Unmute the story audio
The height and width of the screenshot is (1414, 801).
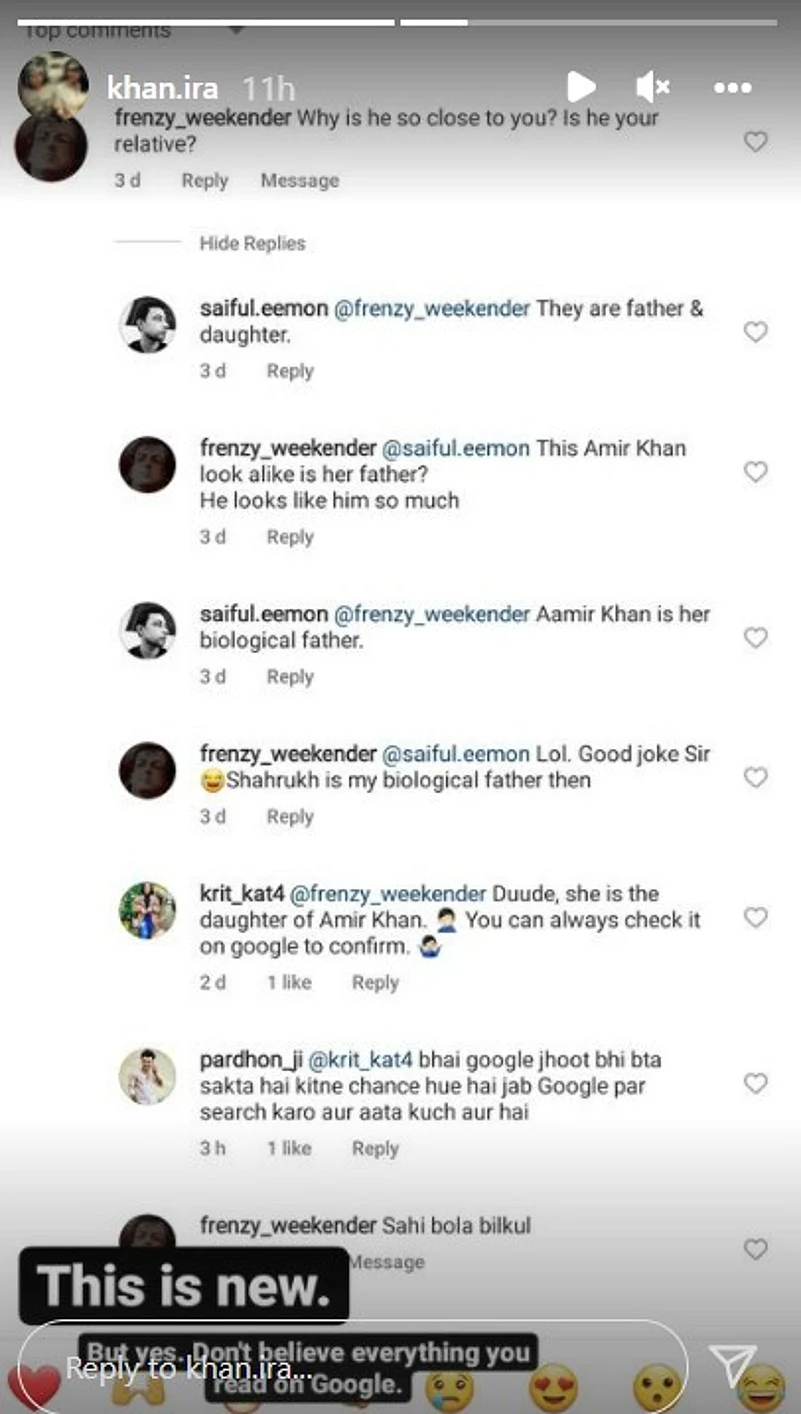(x=652, y=87)
